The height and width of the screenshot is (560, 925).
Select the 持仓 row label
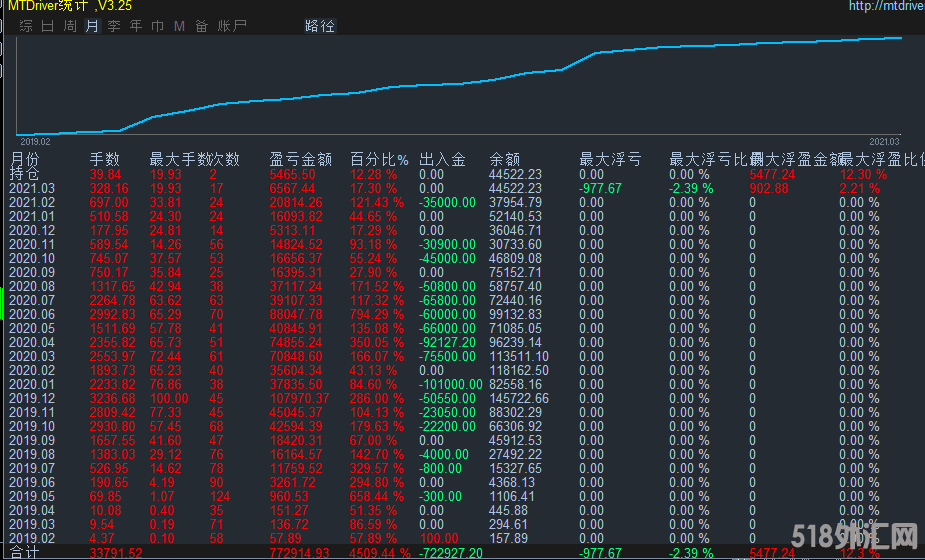pos(25,173)
